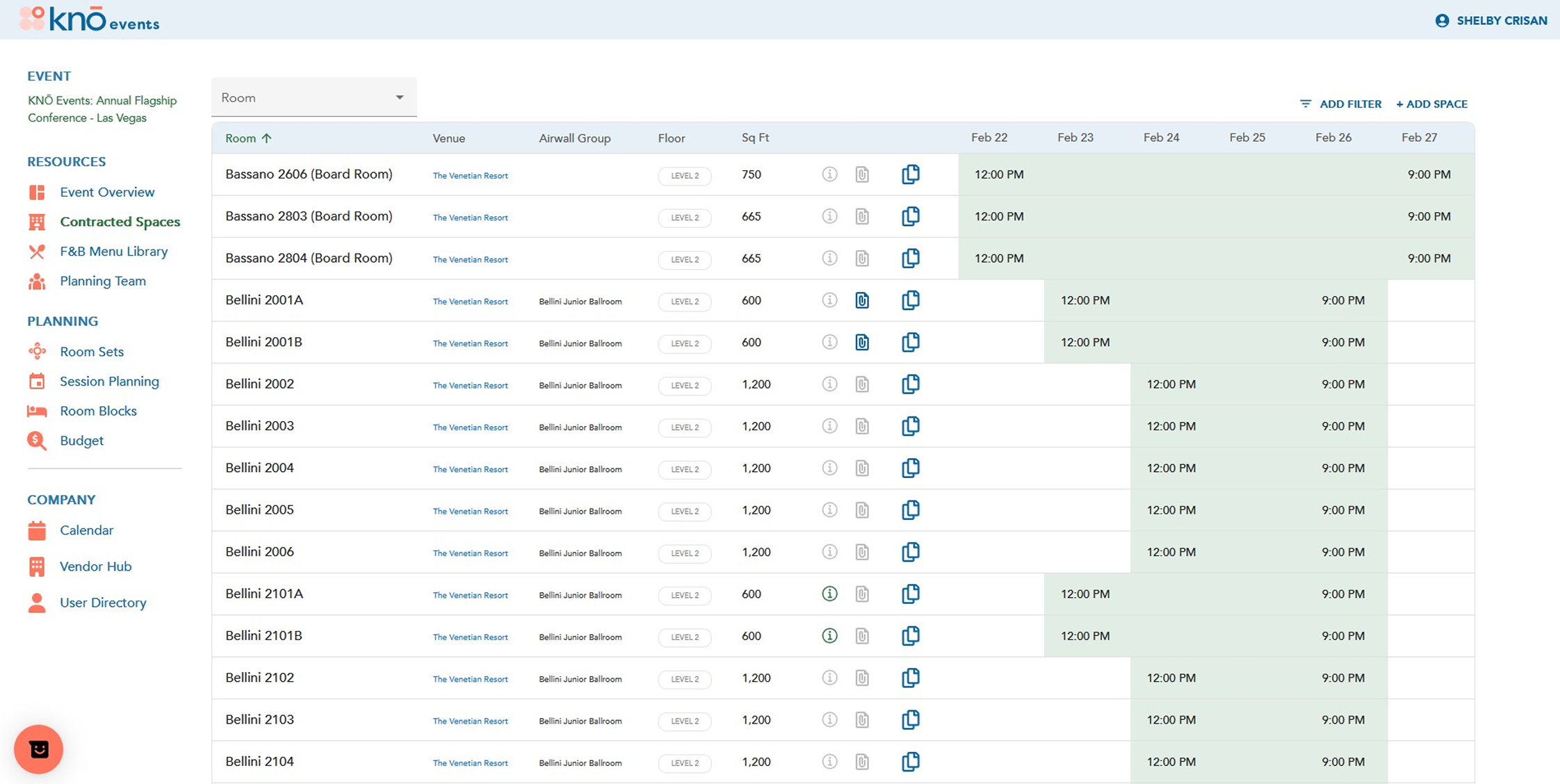Click copy icon for Bassano 2606 row
The width and height of the screenshot is (1560, 784).
[911, 174]
